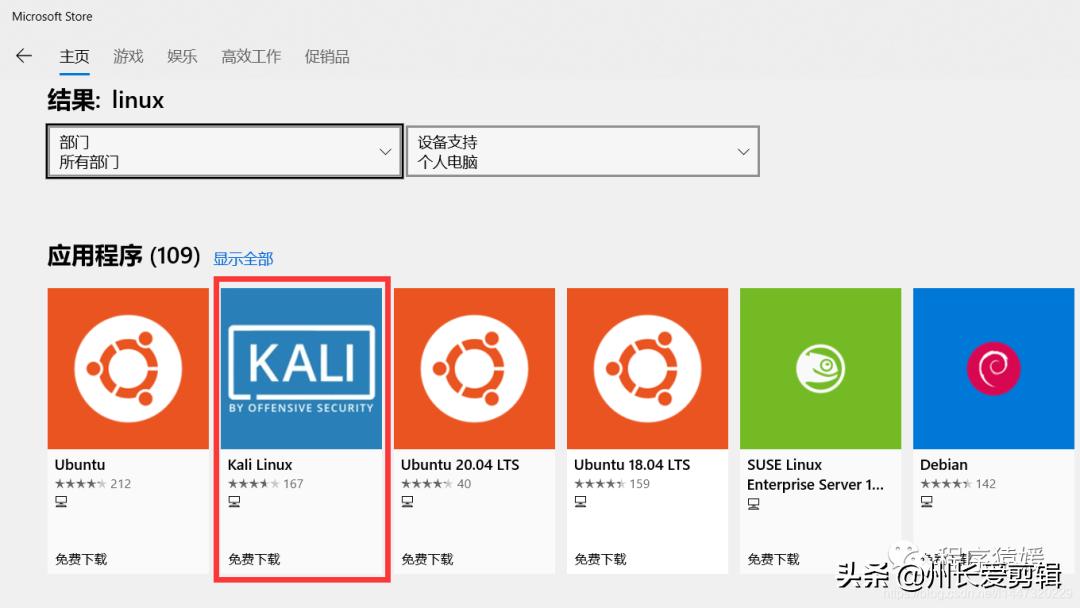This screenshot has height=608, width=1080.
Task: Select the Ubuntu 20.04 LTS tile icon
Action: (x=473, y=367)
